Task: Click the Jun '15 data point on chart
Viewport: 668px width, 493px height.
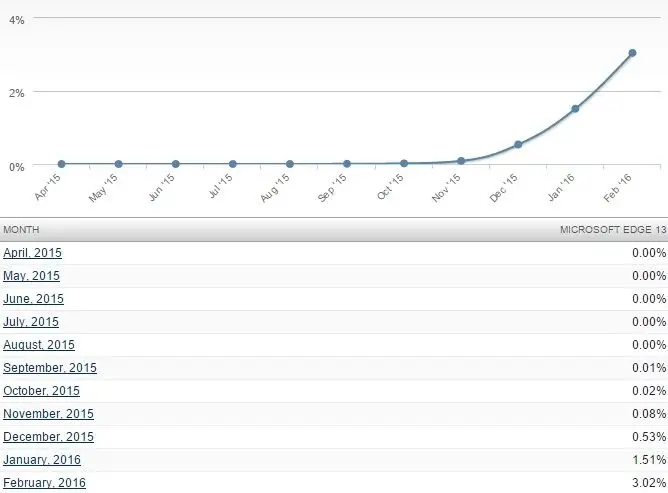Action: pyautogui.click(x=176, y=164)
